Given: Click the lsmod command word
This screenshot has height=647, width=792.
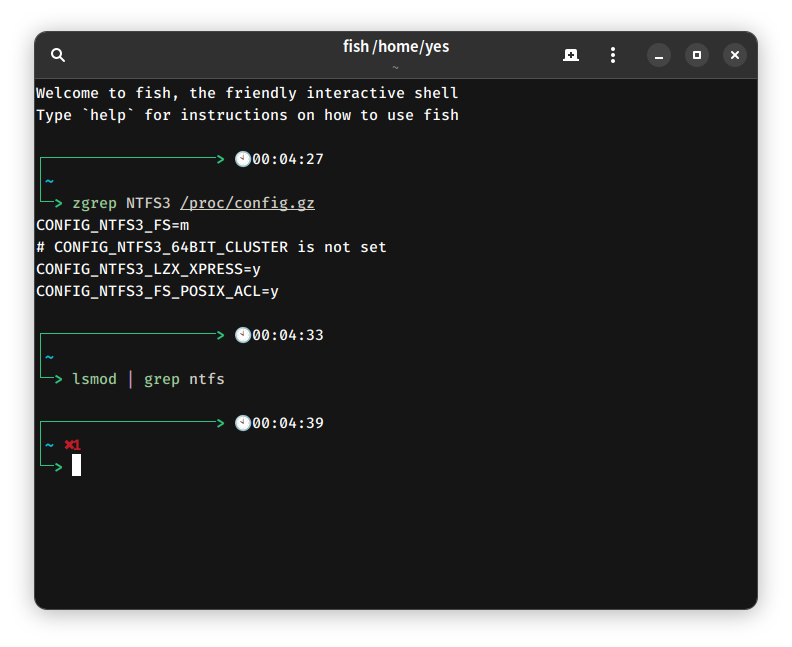Looking at the screenshot, I should (94, 379).
